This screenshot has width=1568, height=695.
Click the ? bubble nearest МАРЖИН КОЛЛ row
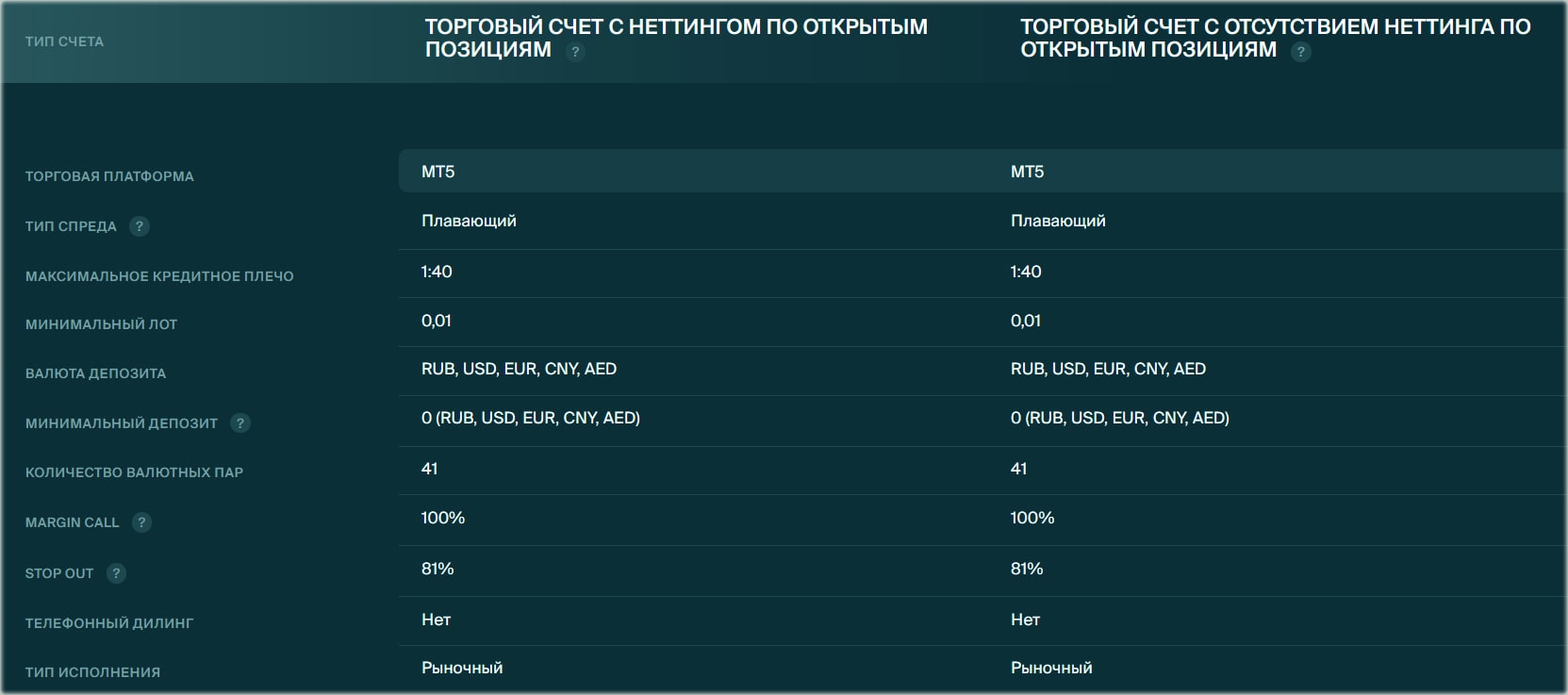(x=141, y=522)
